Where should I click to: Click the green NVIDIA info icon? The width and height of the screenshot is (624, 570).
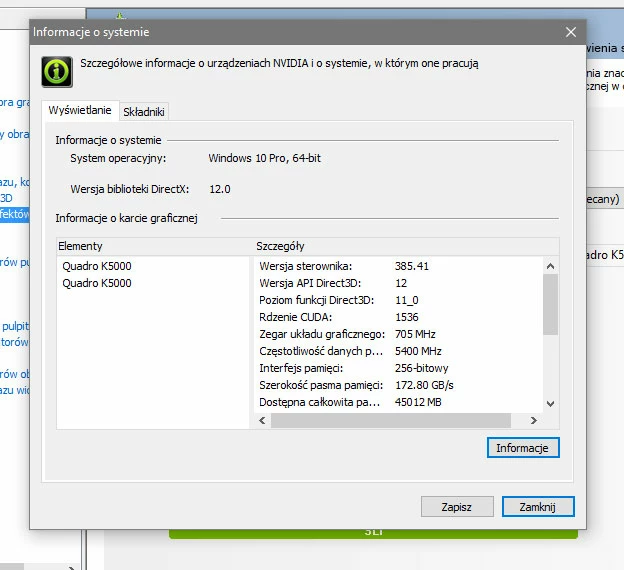tap(57, 72)
